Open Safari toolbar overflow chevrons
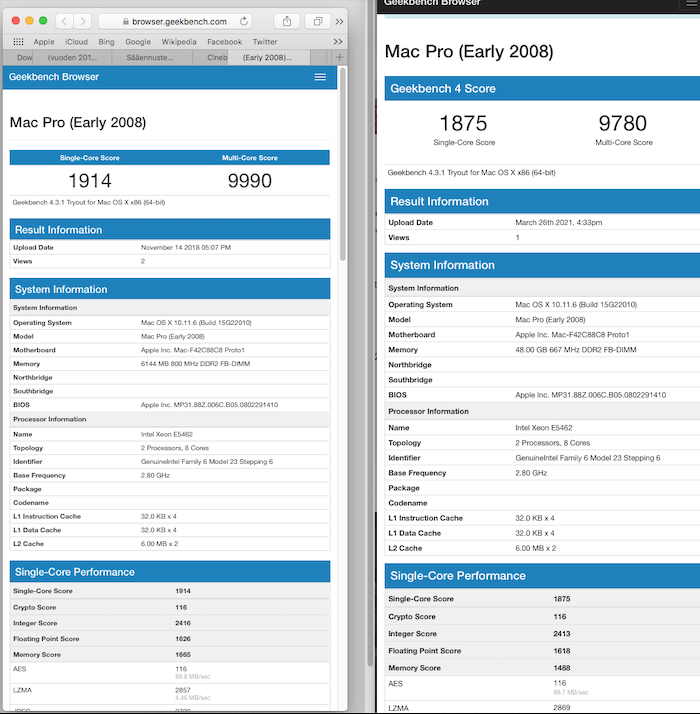 [x=339, y=21]
